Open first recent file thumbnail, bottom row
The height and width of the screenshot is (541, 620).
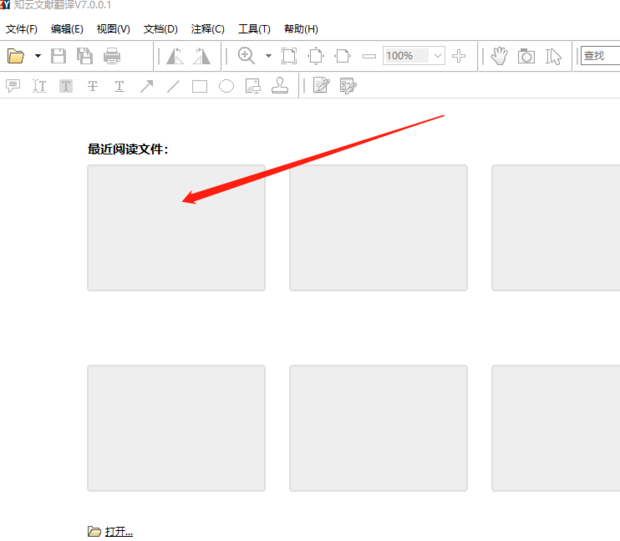coord(176,428)
